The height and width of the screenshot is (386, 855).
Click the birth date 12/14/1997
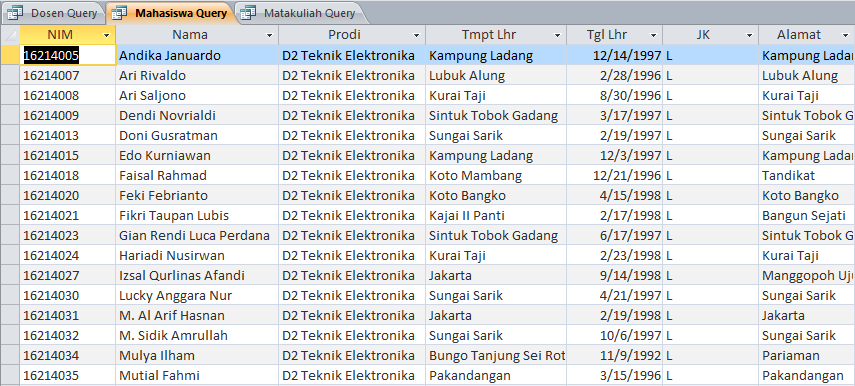click(x=627, y=56)
